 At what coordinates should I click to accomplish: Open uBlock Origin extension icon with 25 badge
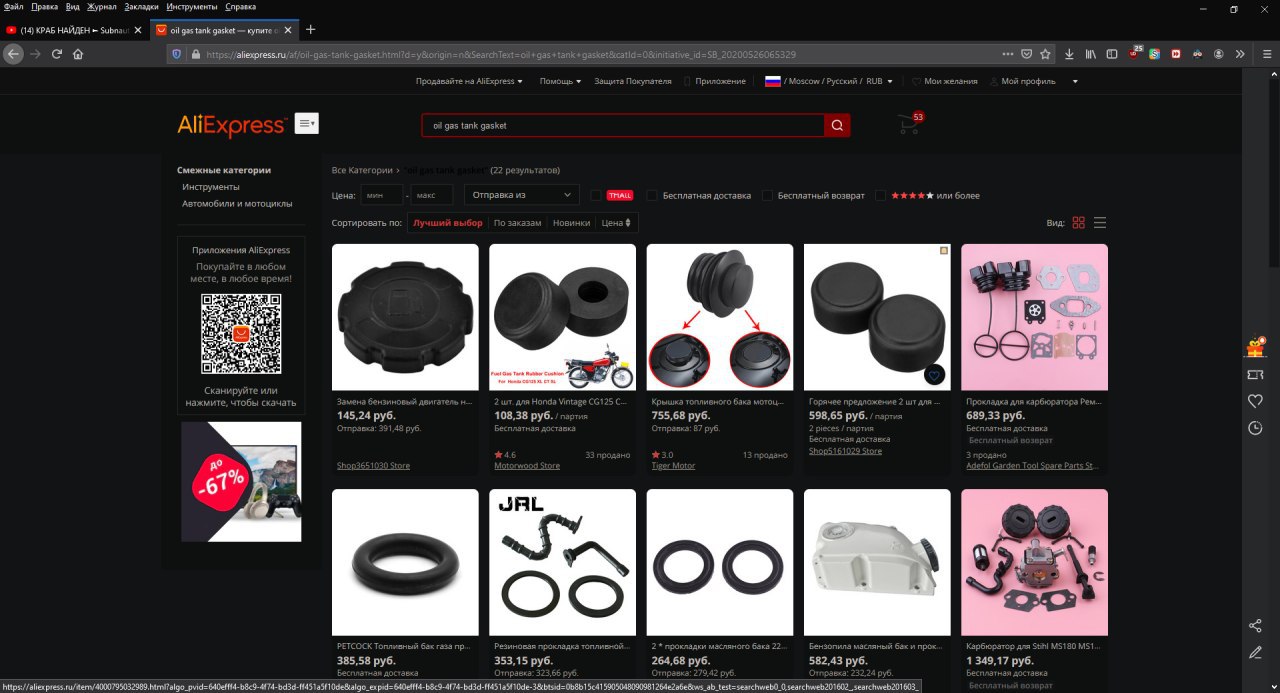pos(1134,53)
